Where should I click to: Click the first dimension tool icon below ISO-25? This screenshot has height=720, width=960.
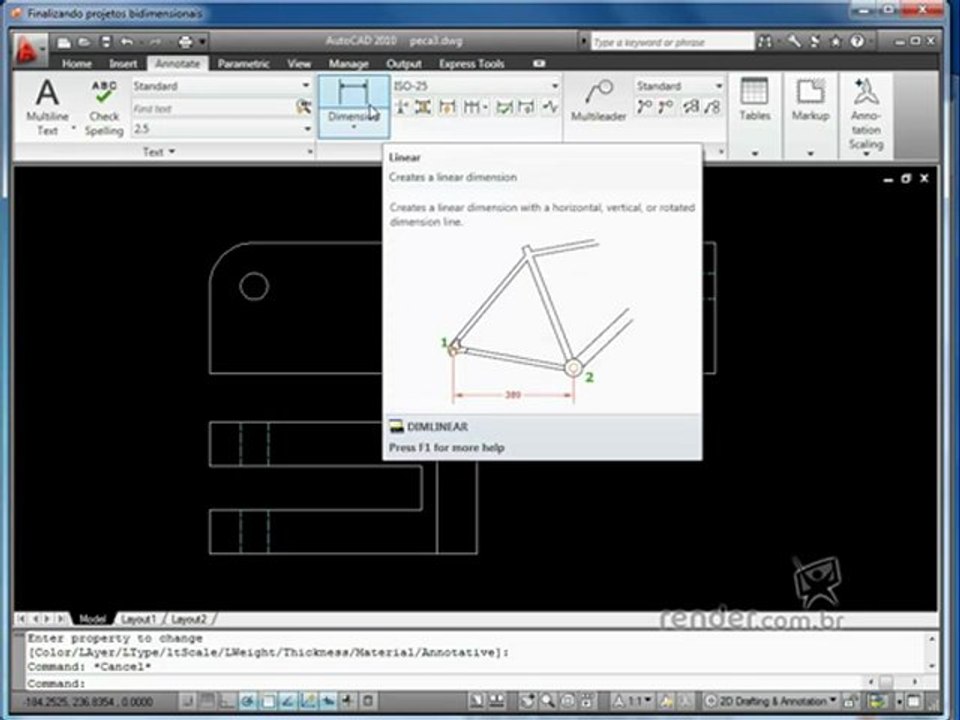(x=402, y=108)
